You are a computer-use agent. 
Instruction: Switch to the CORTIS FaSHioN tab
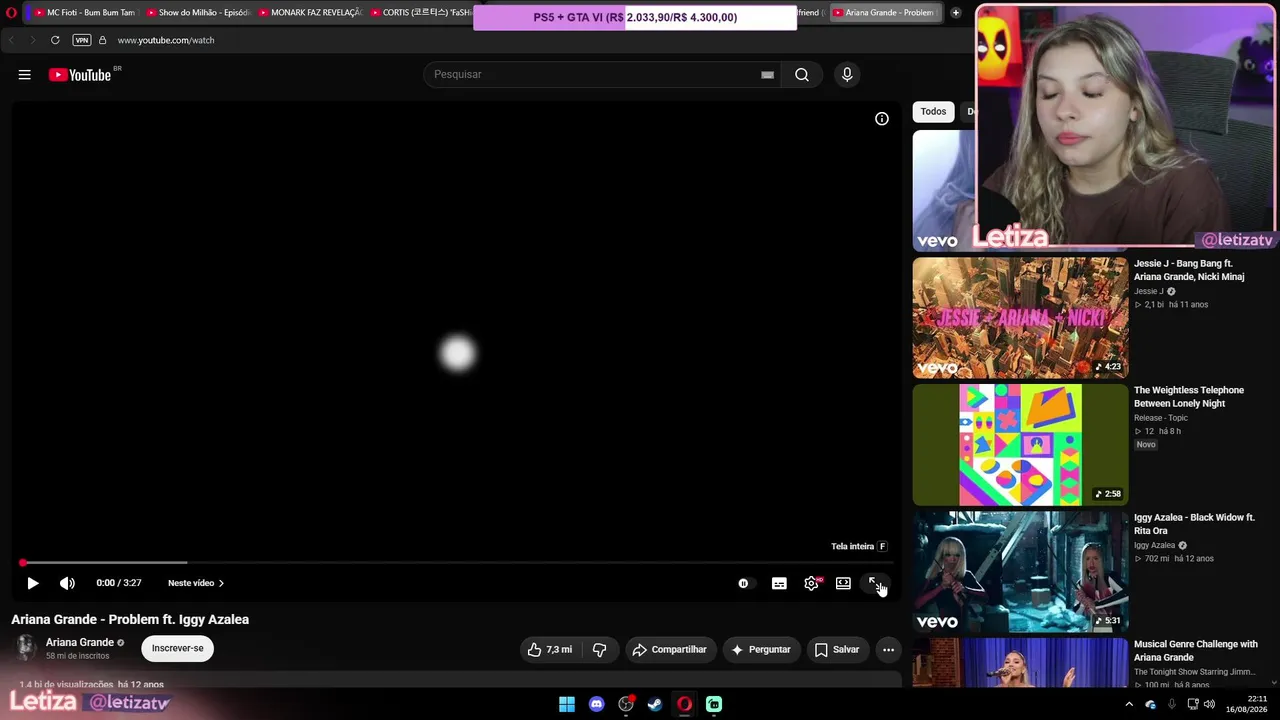tap(421, 13)
